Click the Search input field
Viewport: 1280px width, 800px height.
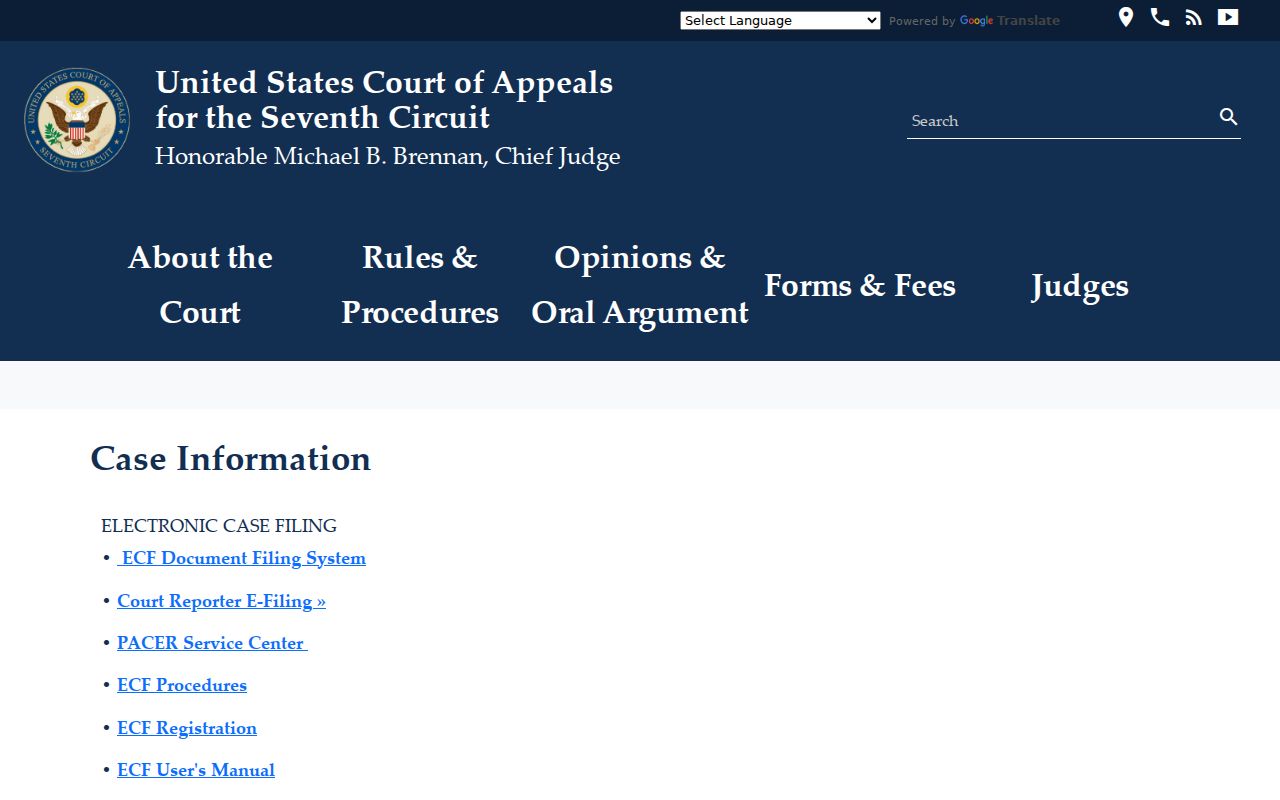click(x=1061, y=121)
